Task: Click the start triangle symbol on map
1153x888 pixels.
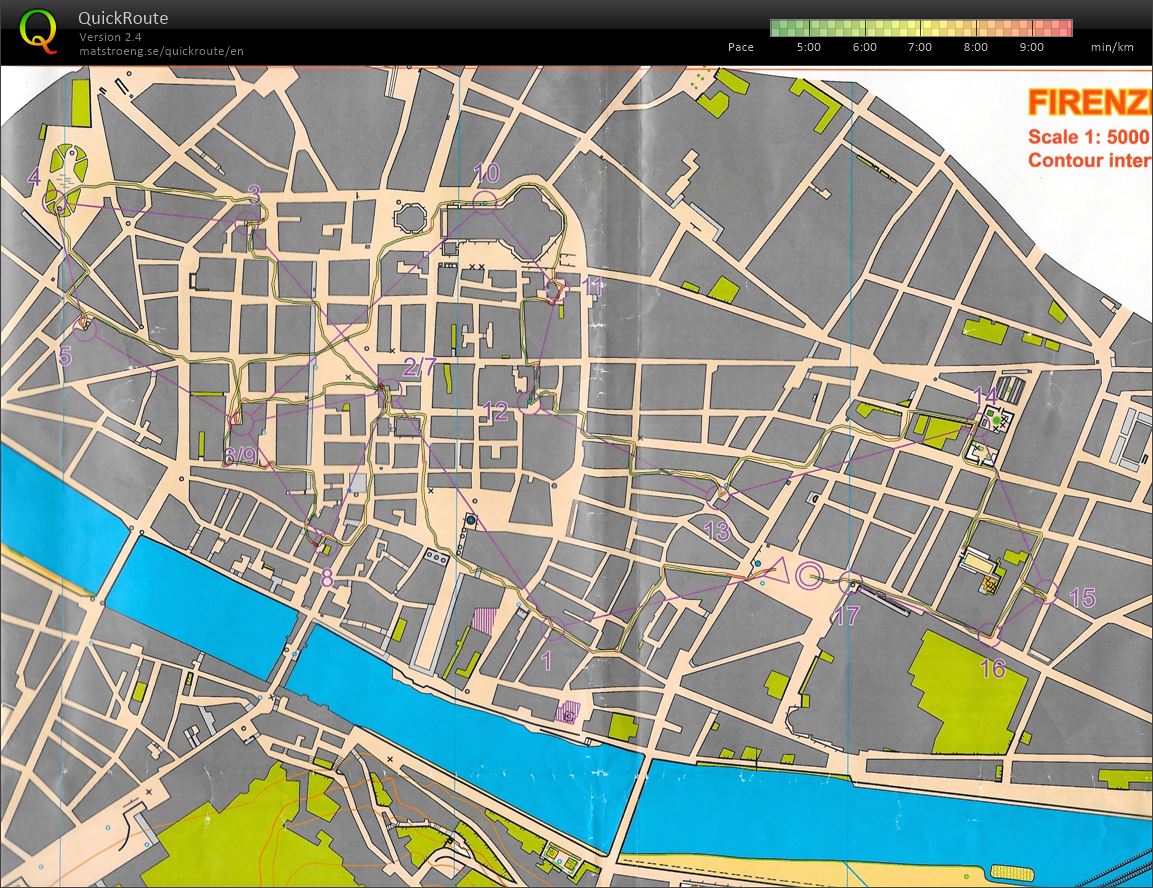Action: tap(778, 570)
